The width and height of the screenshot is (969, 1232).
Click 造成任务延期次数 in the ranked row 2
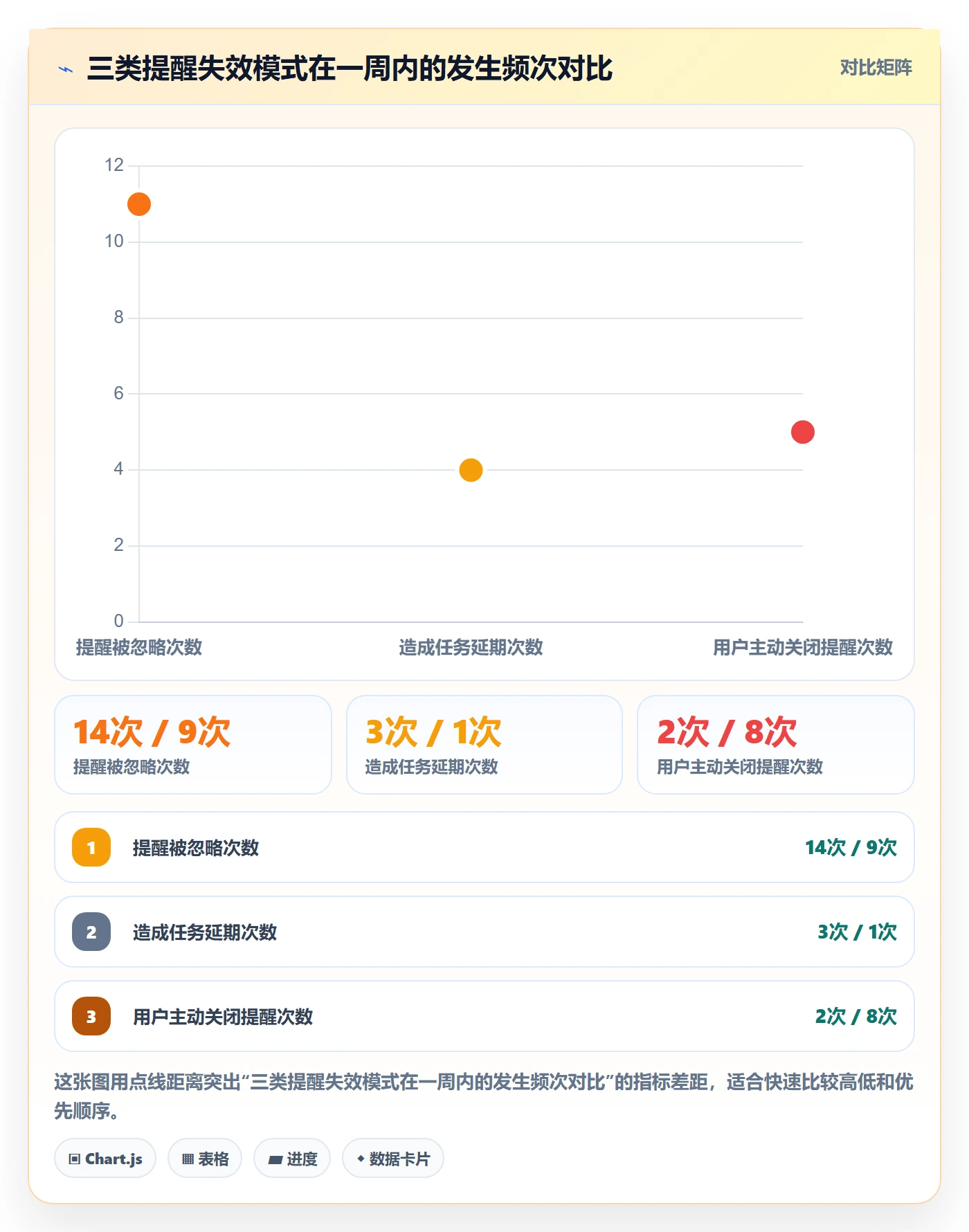[x=205, y=932]
